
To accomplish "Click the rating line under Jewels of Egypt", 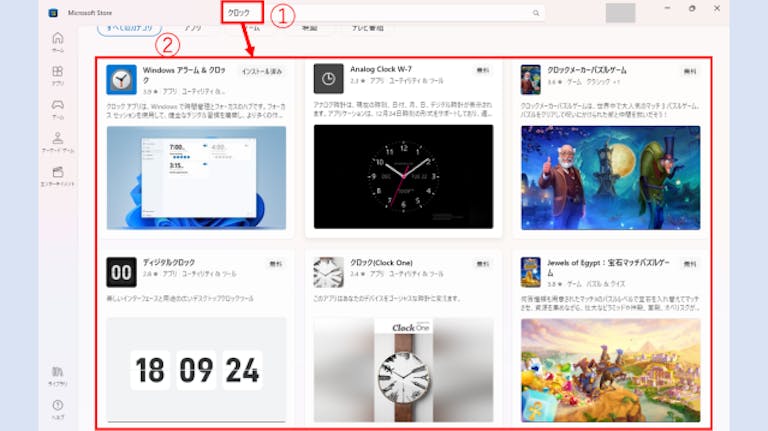I will (x=586, y=284).
